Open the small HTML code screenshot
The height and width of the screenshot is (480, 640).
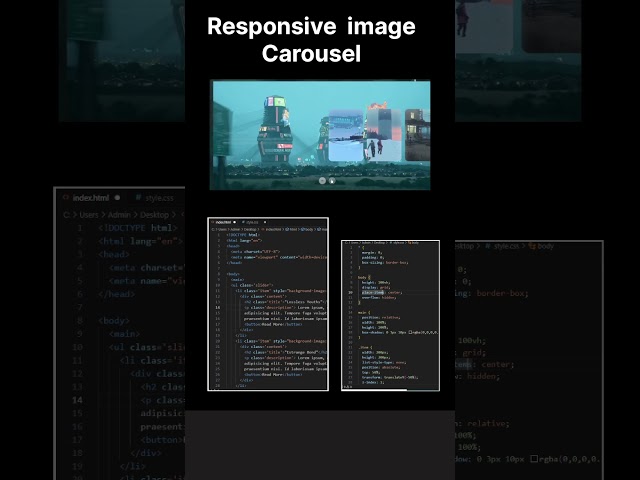click(x=268, y=304)
